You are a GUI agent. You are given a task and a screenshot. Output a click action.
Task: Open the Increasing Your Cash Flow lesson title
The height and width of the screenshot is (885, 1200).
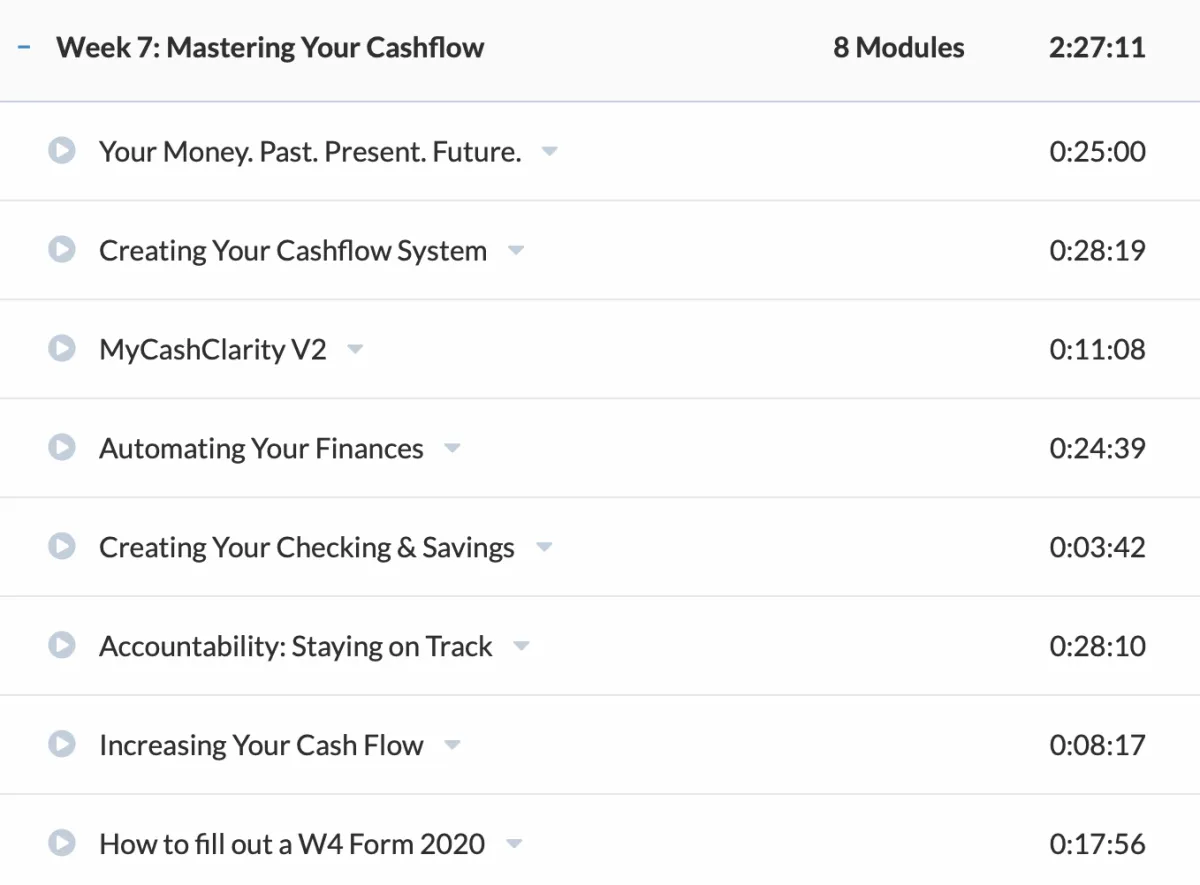pos(261,745)
